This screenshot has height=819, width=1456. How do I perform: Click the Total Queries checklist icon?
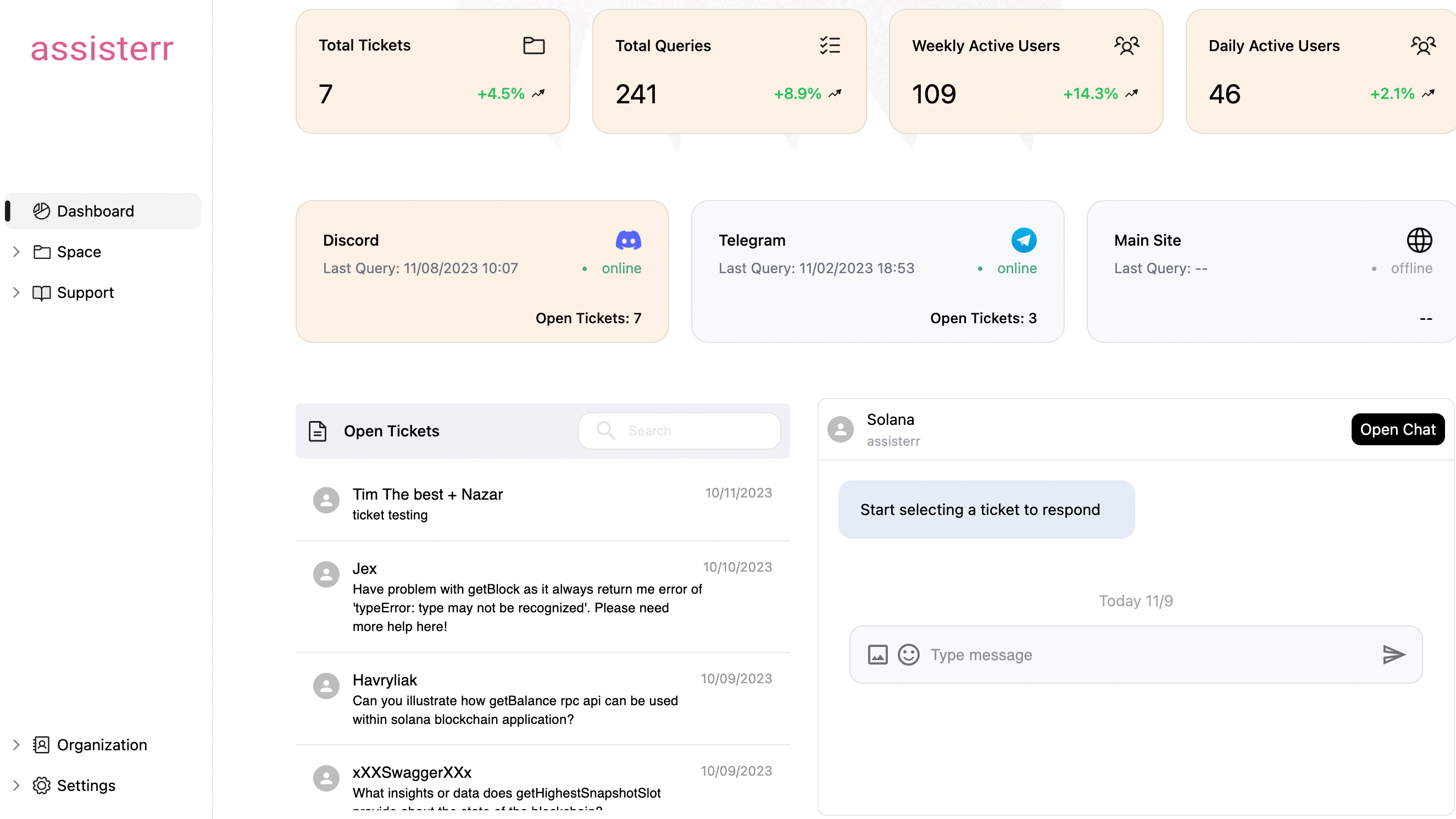[830, 45]
